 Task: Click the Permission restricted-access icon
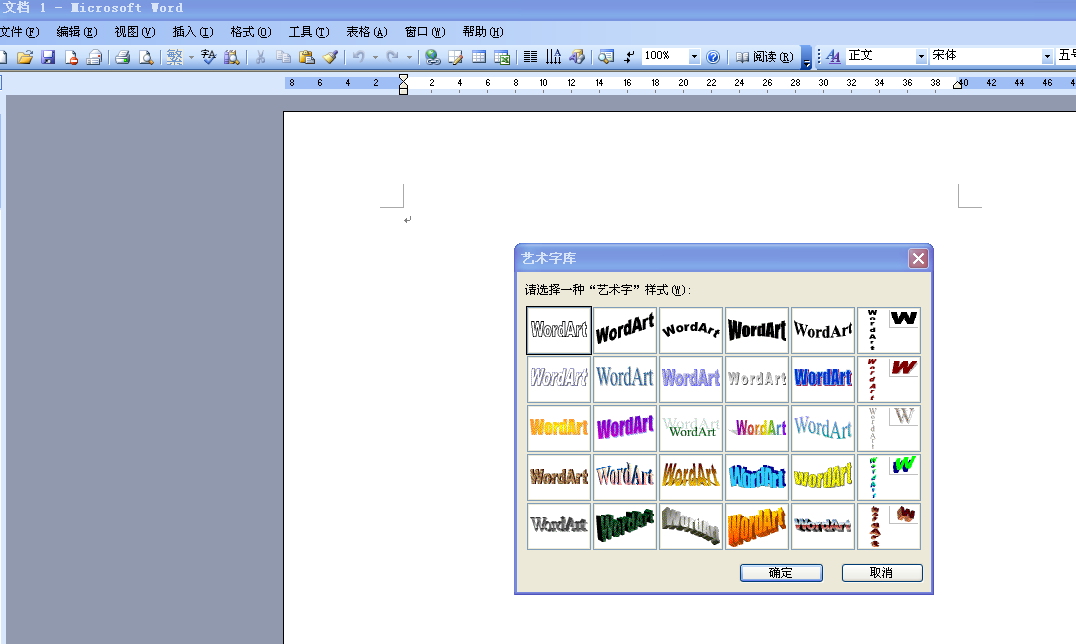71,57
